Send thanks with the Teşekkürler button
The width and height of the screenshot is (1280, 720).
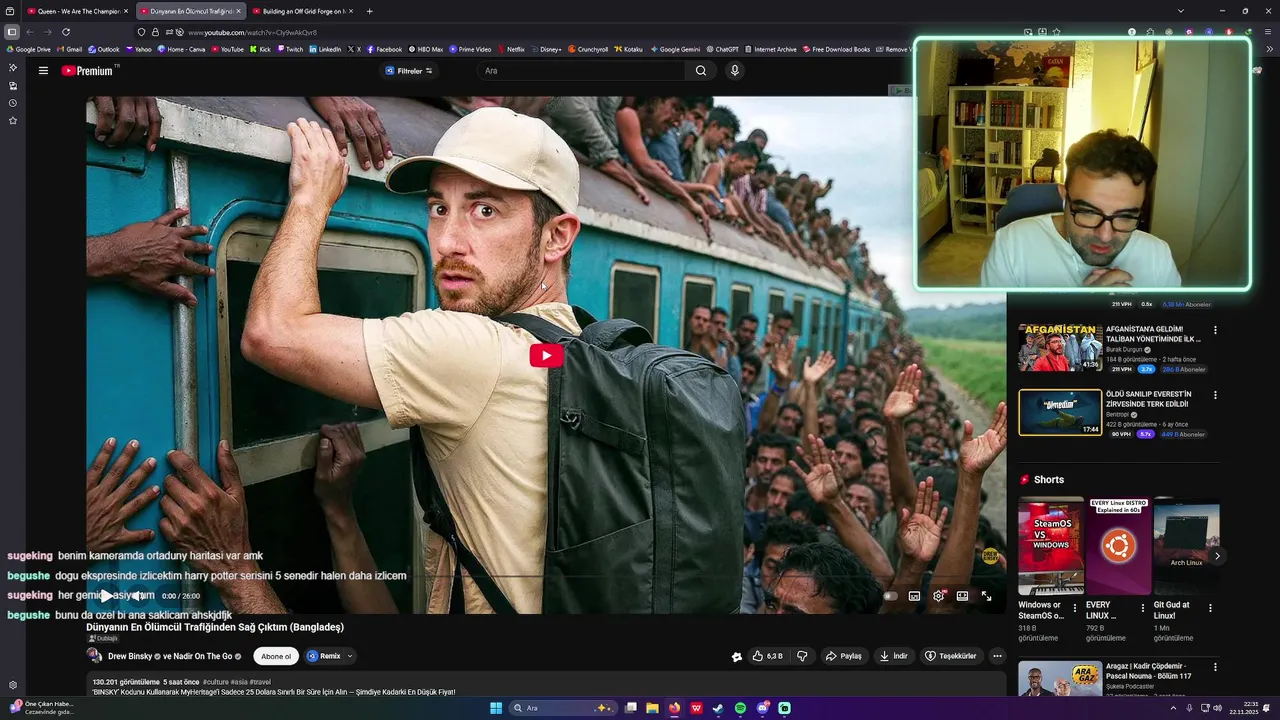[x=950, y=656]
